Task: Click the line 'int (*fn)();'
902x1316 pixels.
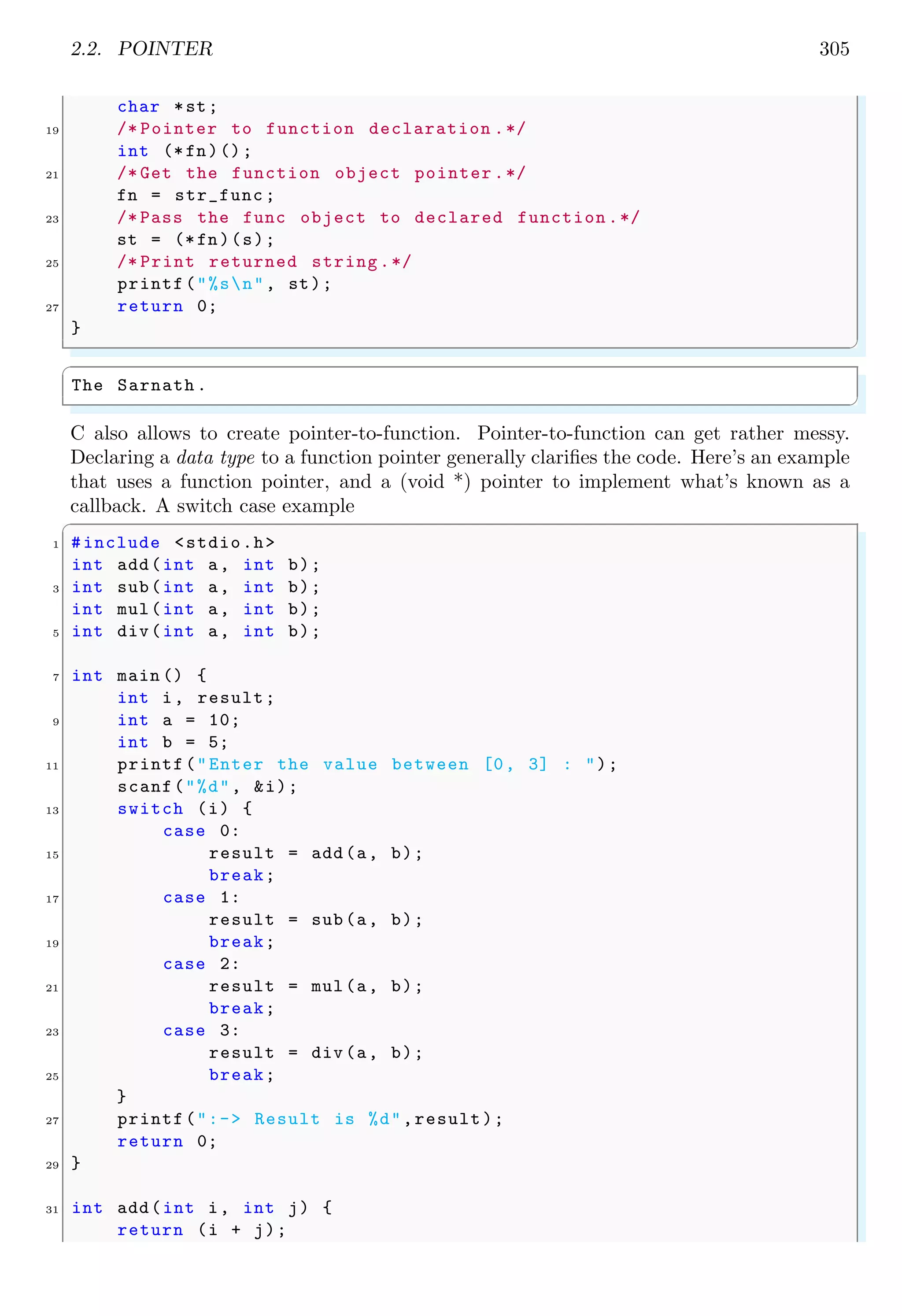Action: click(184, 151)
